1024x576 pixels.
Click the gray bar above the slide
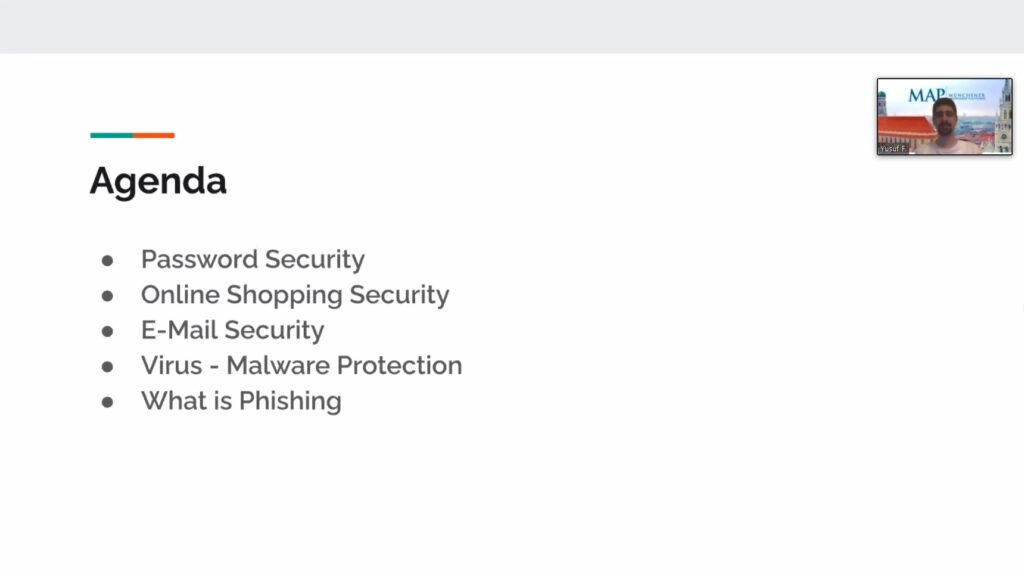click(512, 26)
